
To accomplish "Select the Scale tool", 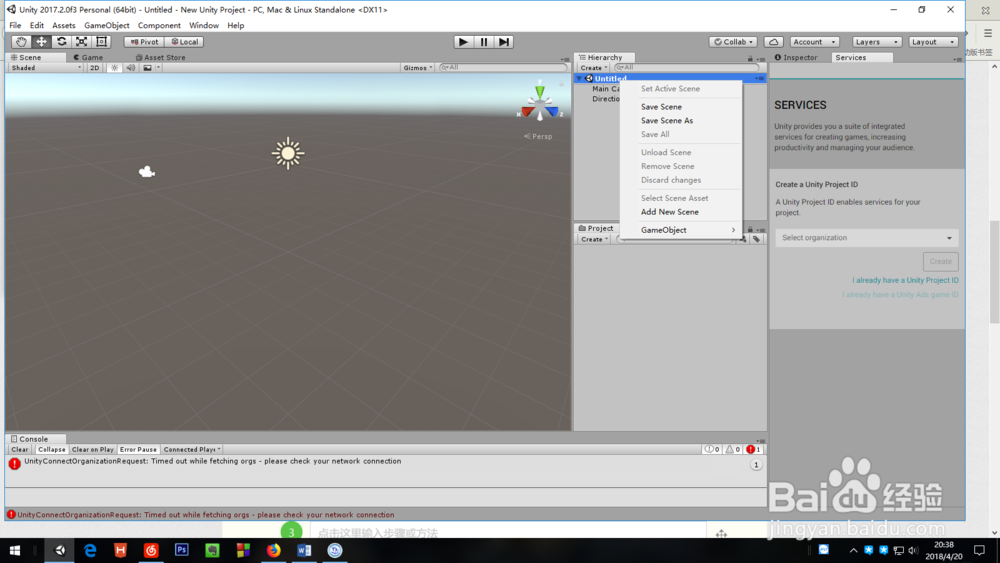I will pyautogui.click(x=82, y=41).
